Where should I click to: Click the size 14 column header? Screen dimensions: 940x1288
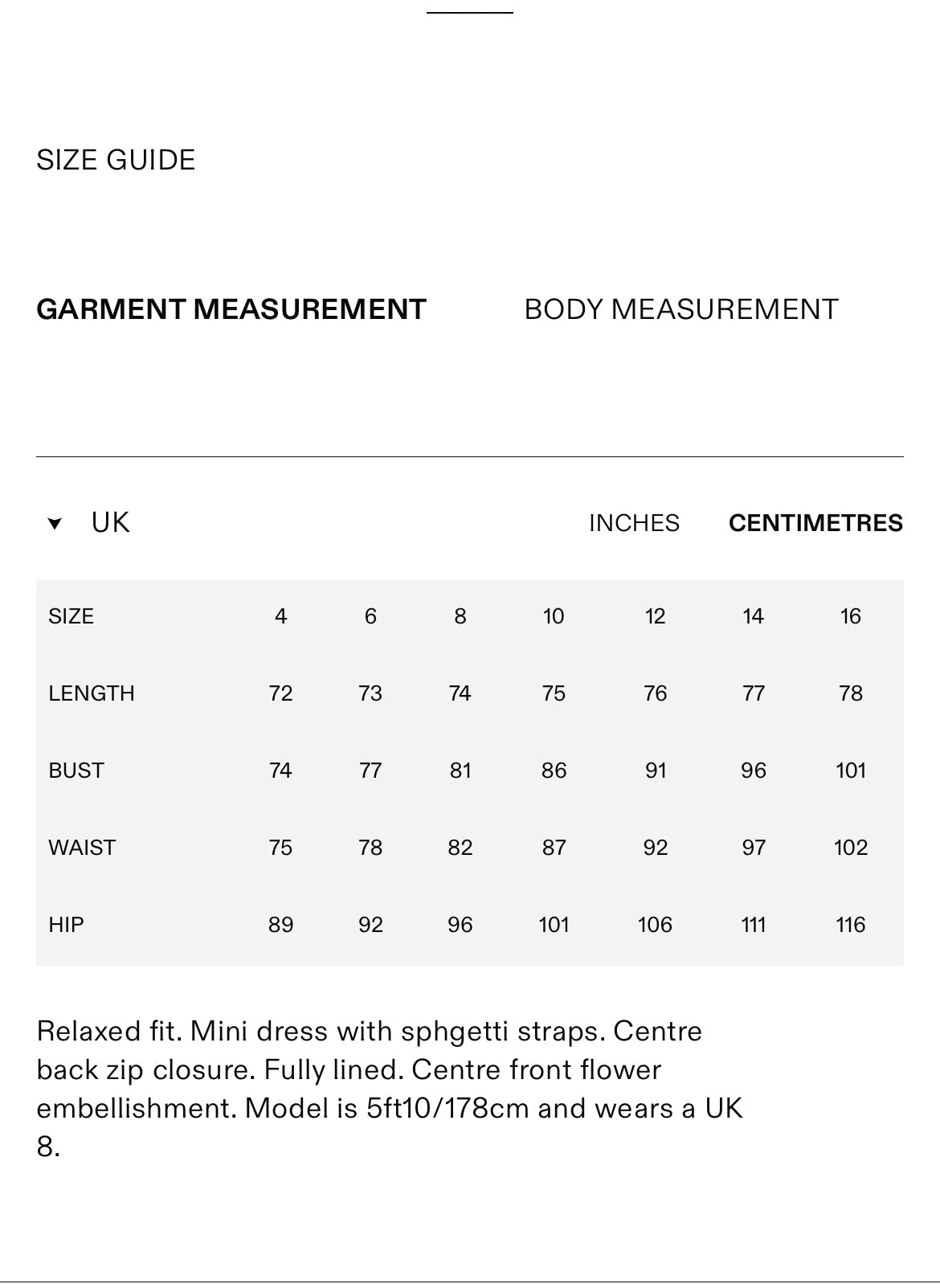tap(753, 616)
